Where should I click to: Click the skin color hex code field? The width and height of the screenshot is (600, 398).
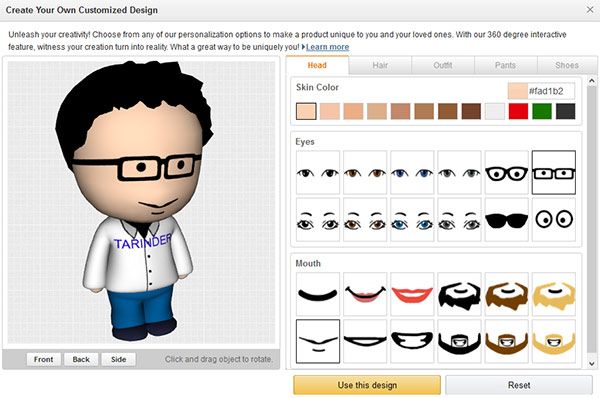click(541, 91)
